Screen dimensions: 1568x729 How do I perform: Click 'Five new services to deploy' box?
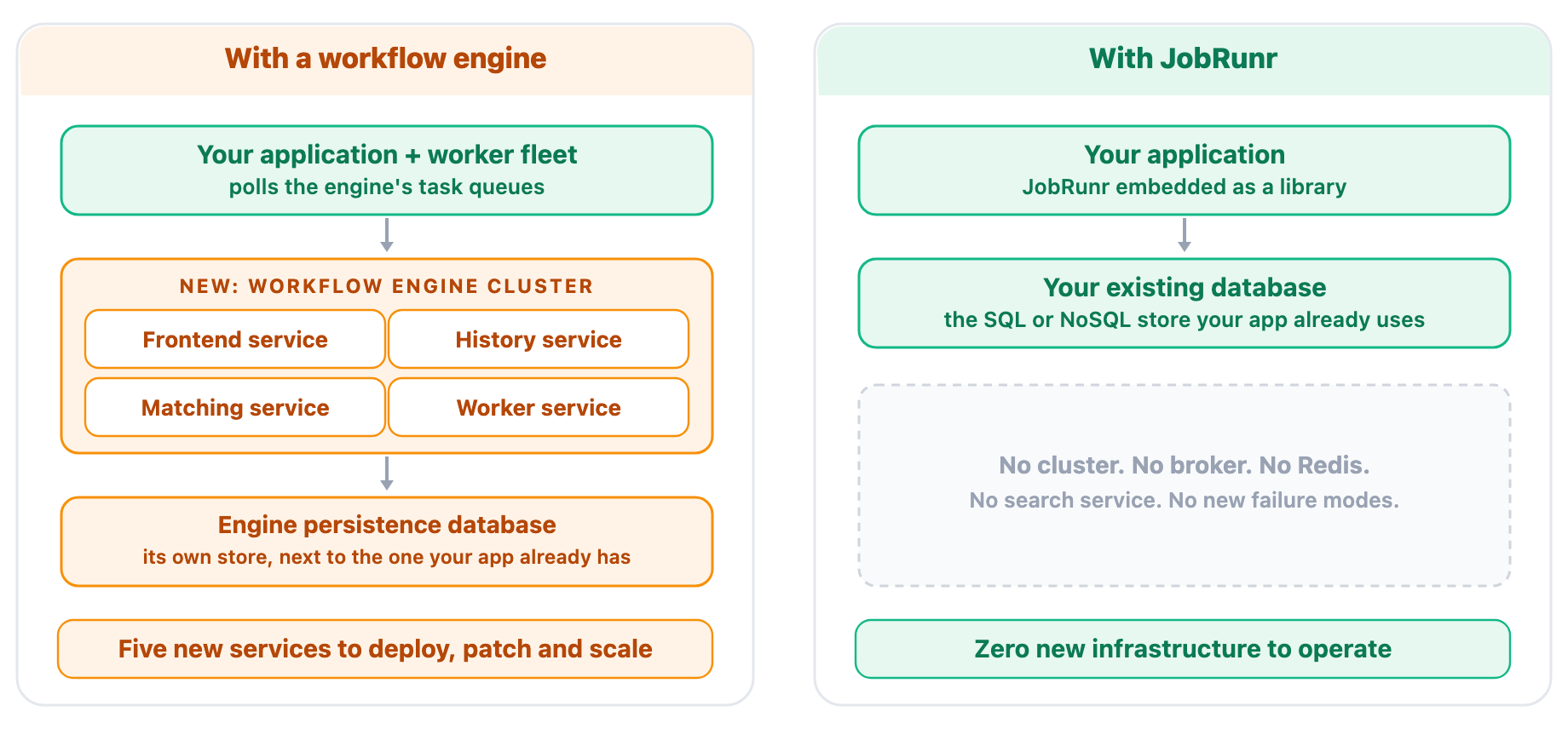(385, 649)
